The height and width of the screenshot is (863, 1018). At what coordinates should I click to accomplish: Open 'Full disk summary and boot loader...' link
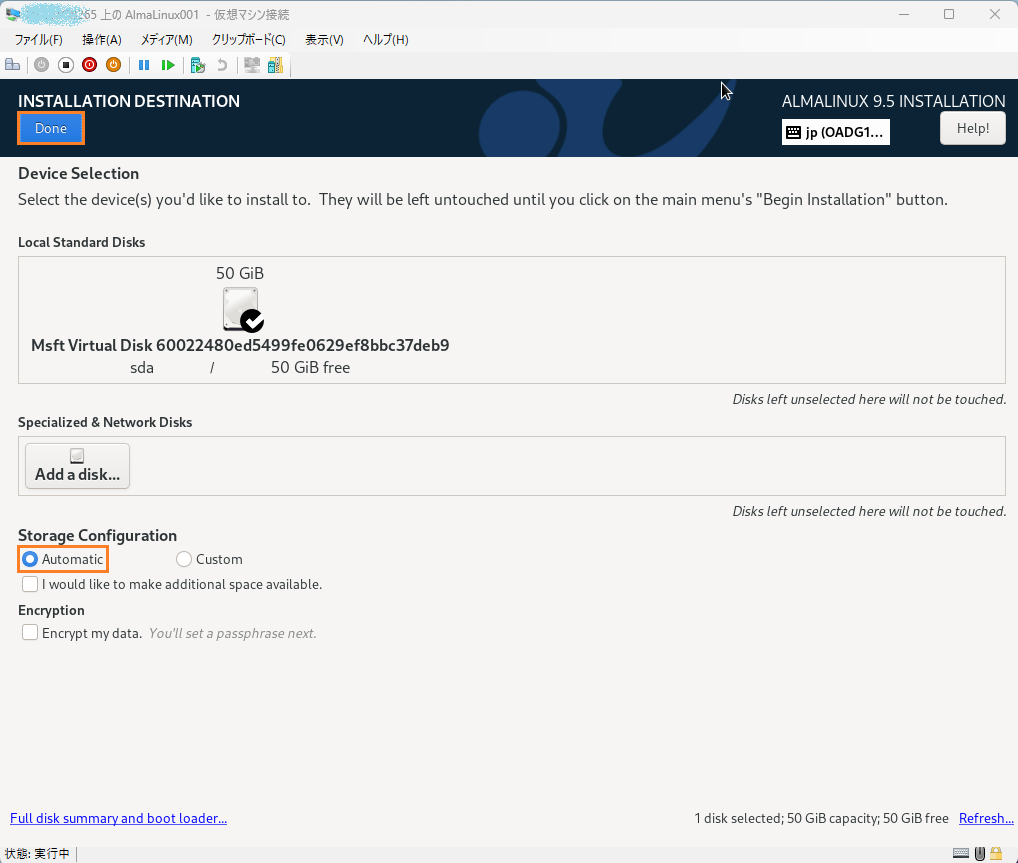[x=118, y=818]
